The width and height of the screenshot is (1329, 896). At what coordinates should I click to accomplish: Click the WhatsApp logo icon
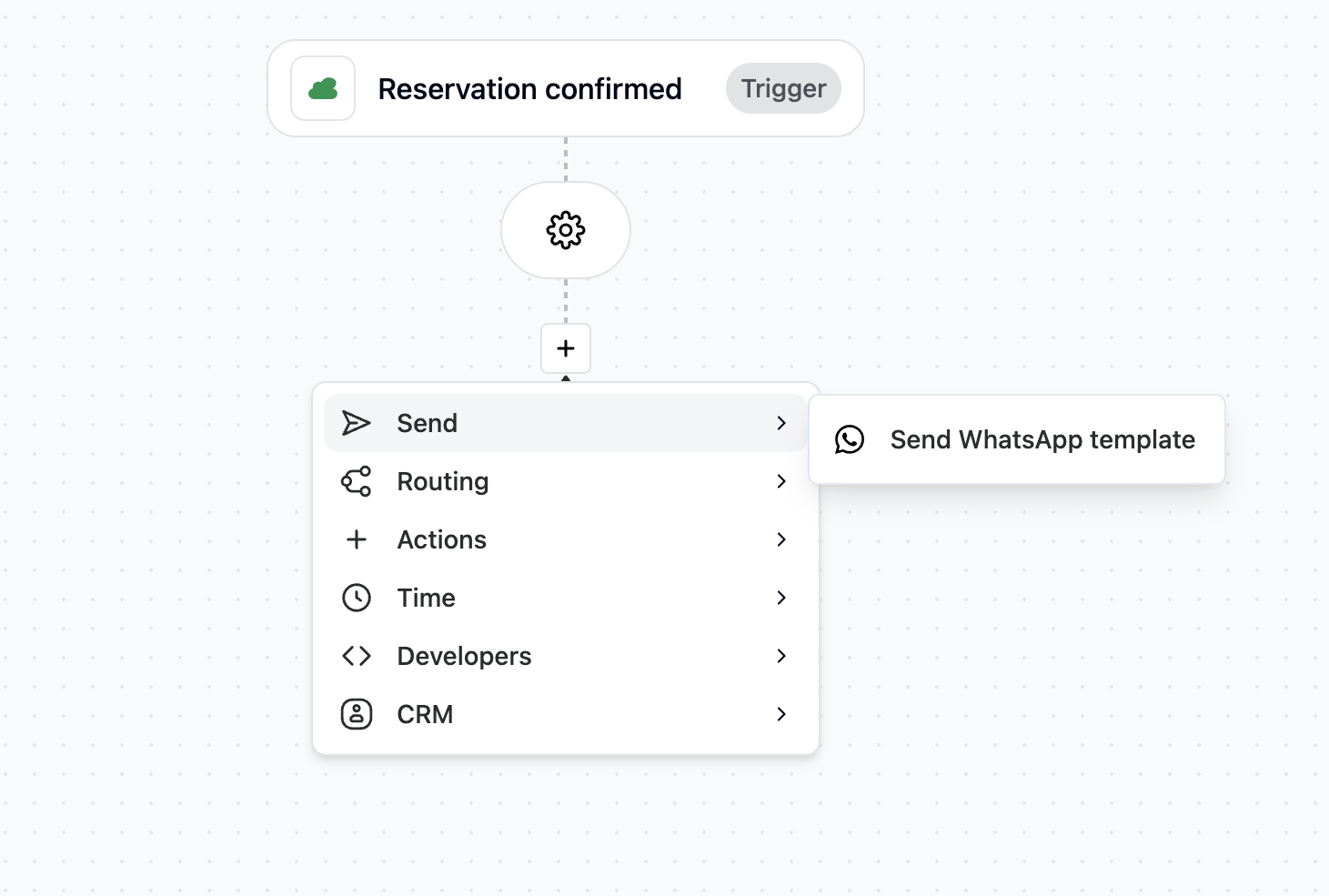click(x=850, y=439)
